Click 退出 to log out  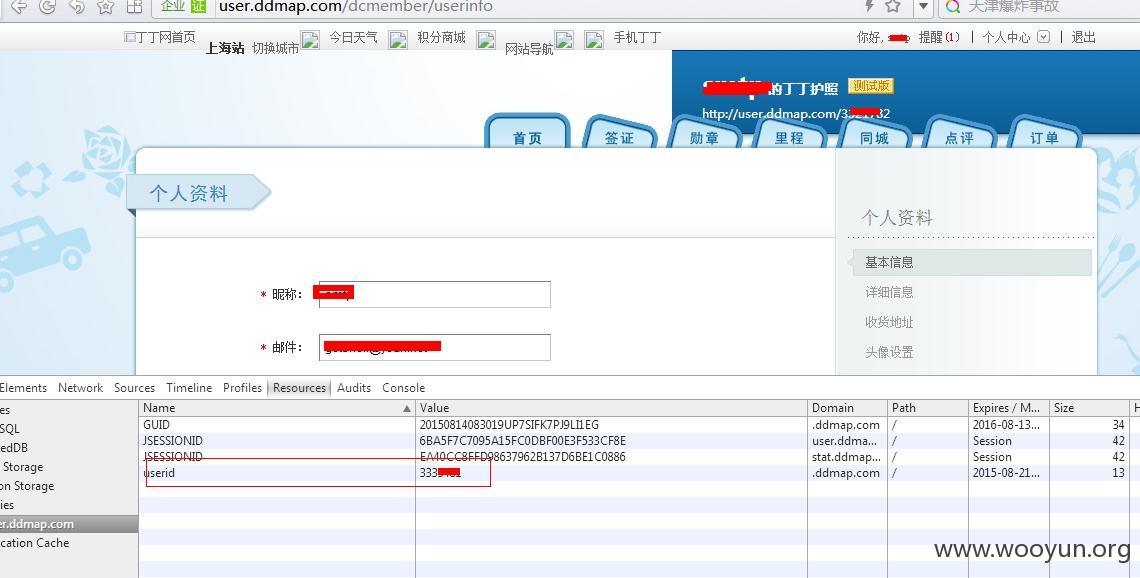tap(1083, 37)
